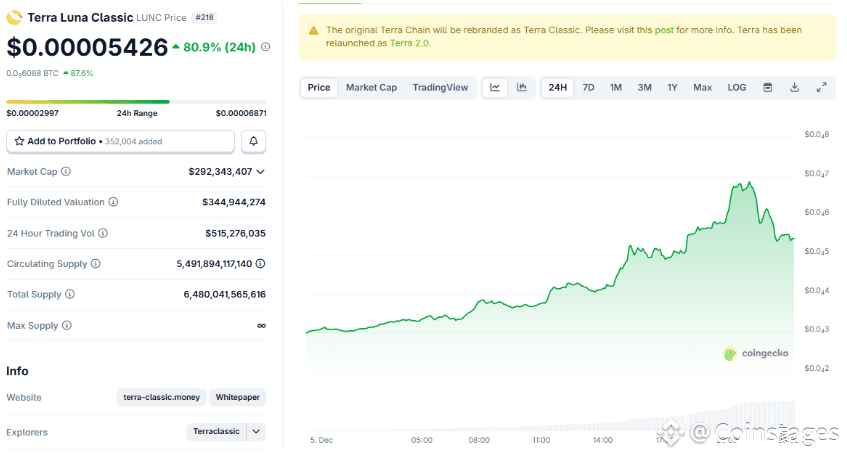Expand the Market Cap value chevron
Image resolution: width=847 pixels, height=458 pixels.
pyautogui.click(x=261, y=172)
